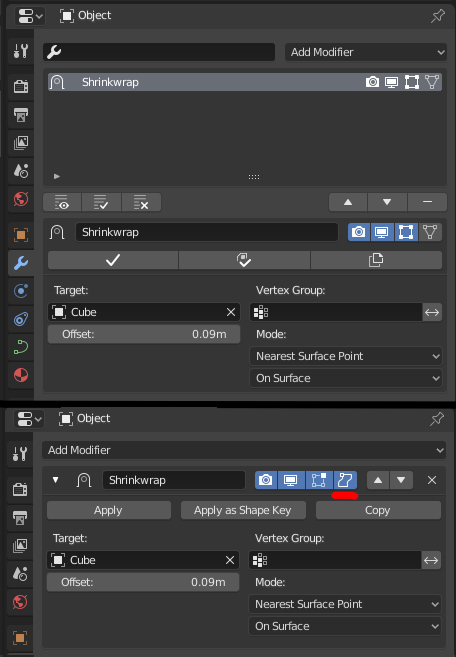Screen dimensions: 456x657
Task: Open the View Layer tab in upper panel
Action: 21,143
